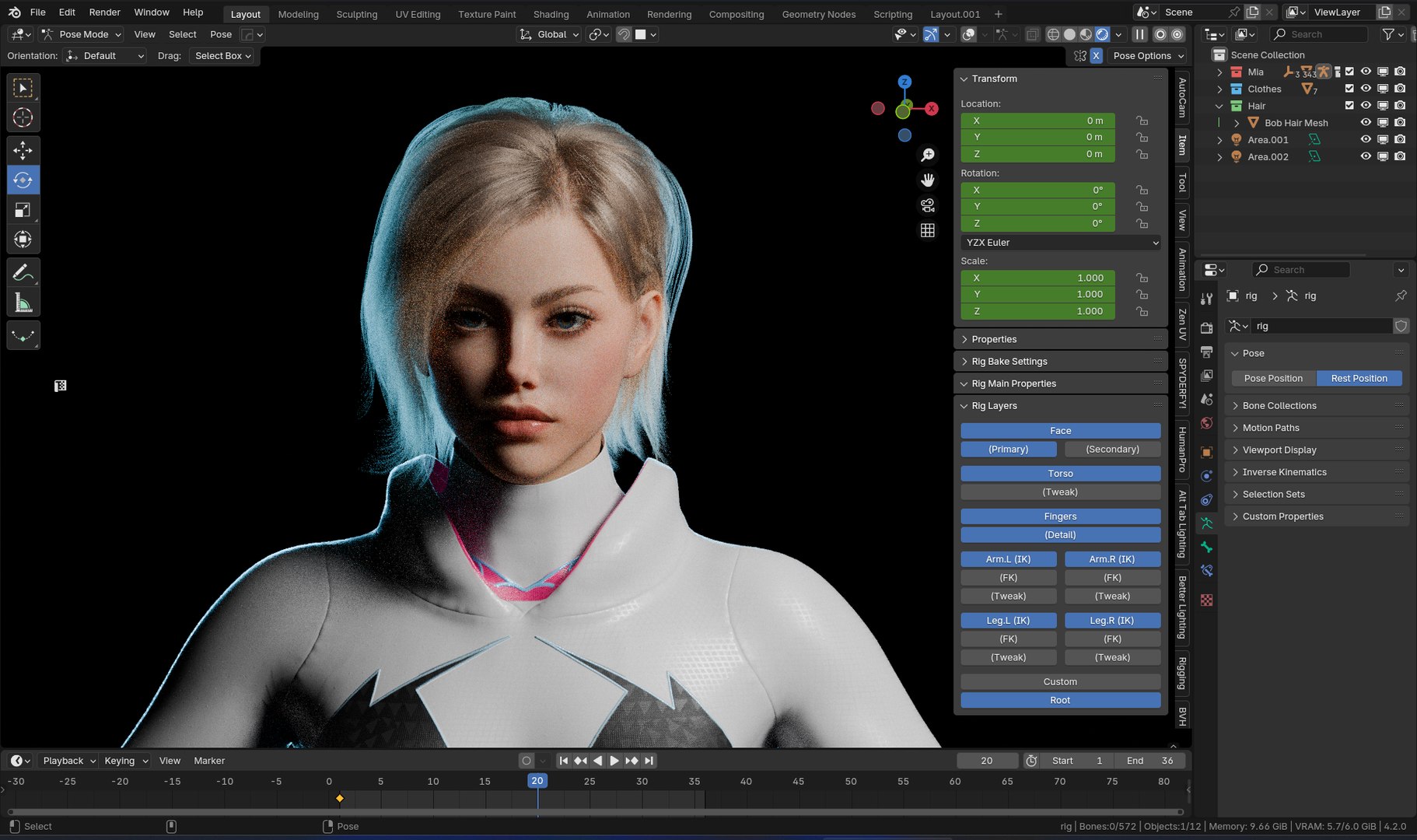Viewport: 1417px width, 840px height.
Task: Select the Select Box tool in toolbar
Action: pyautogui.click(x=23, y=88)
